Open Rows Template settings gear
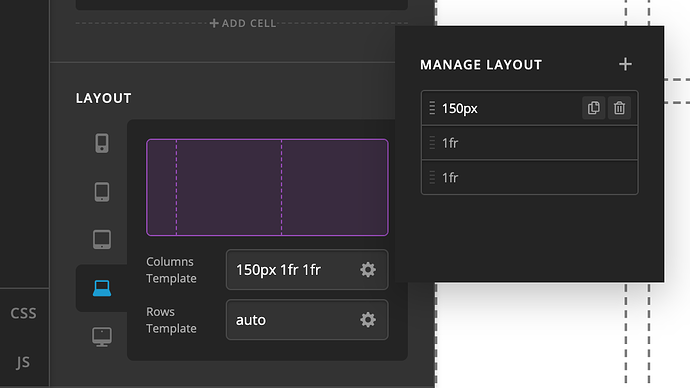The width and height of the screenshot is (690, 388). (x=368, y=320)
